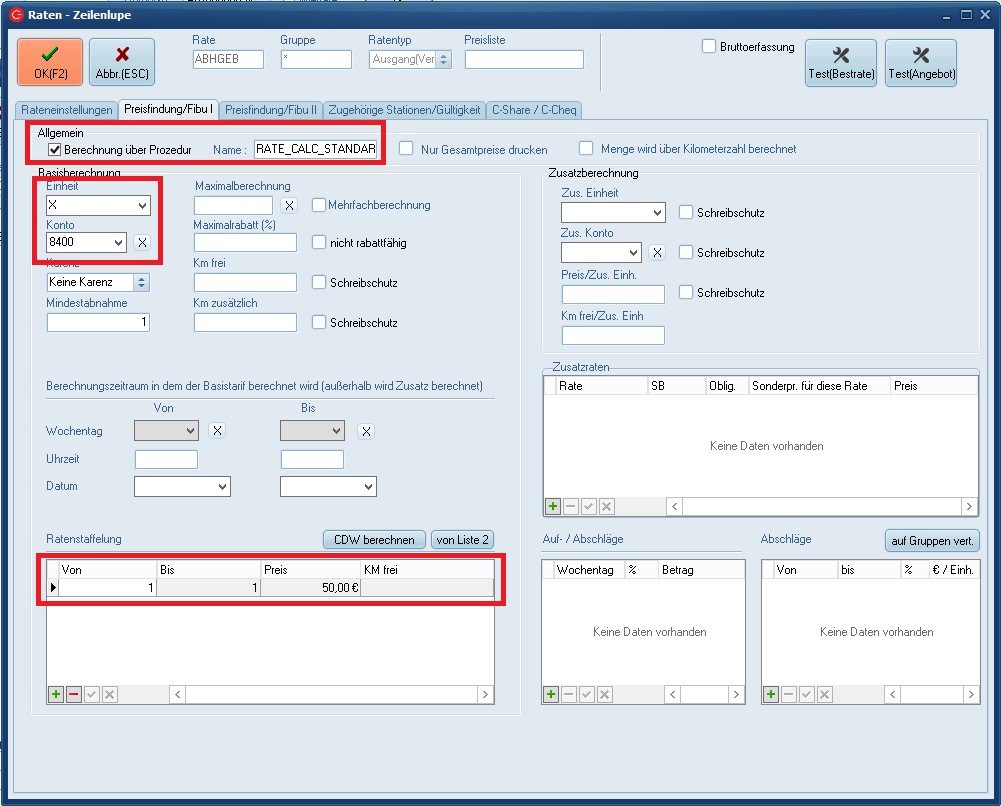
Task: Open the Test(Bestrate) tools button
Action: [840, 63]
